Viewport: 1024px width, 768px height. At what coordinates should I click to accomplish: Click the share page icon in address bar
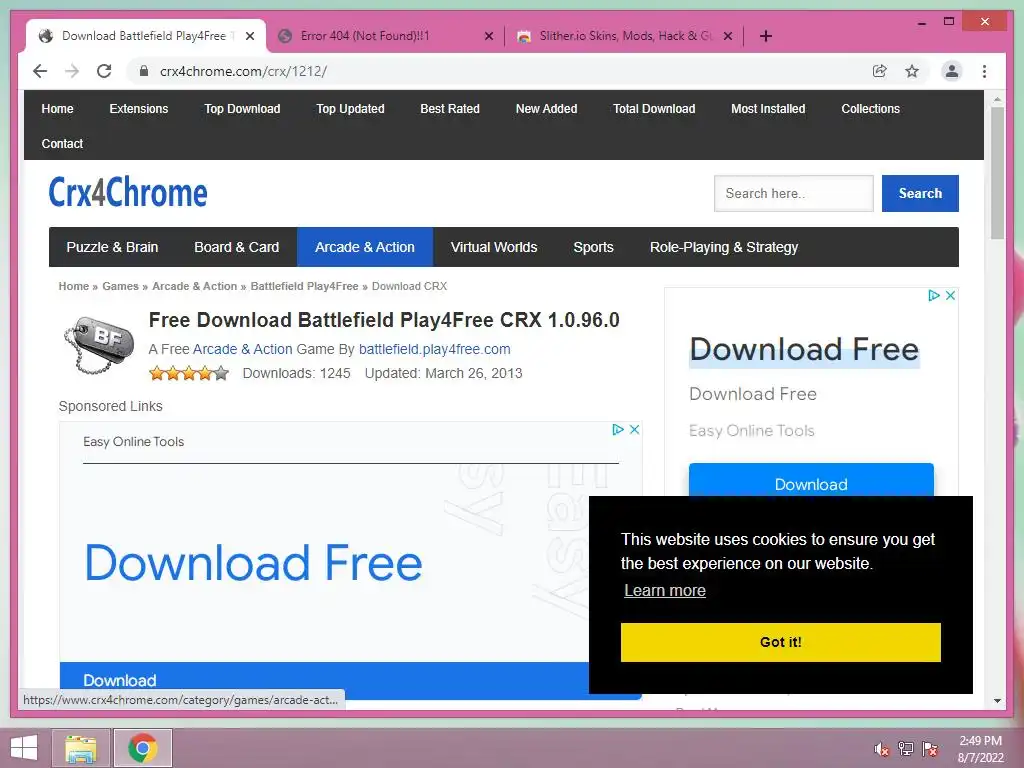pyautogui.click(x=880, y=71)
